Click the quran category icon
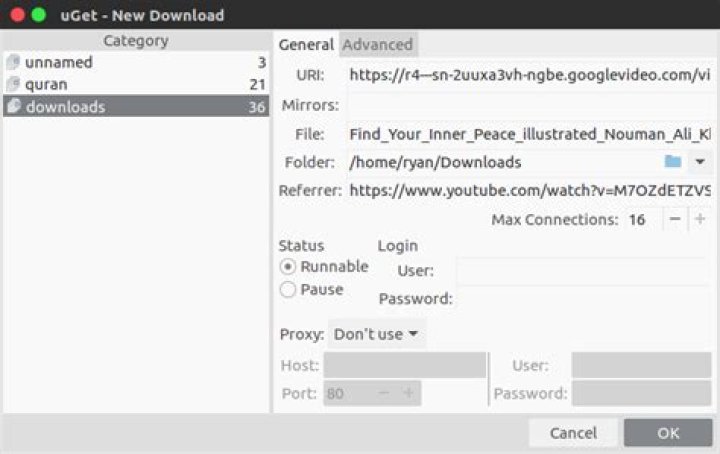The height and width of the screenshot is (454, 720). [x=13, y=84]
